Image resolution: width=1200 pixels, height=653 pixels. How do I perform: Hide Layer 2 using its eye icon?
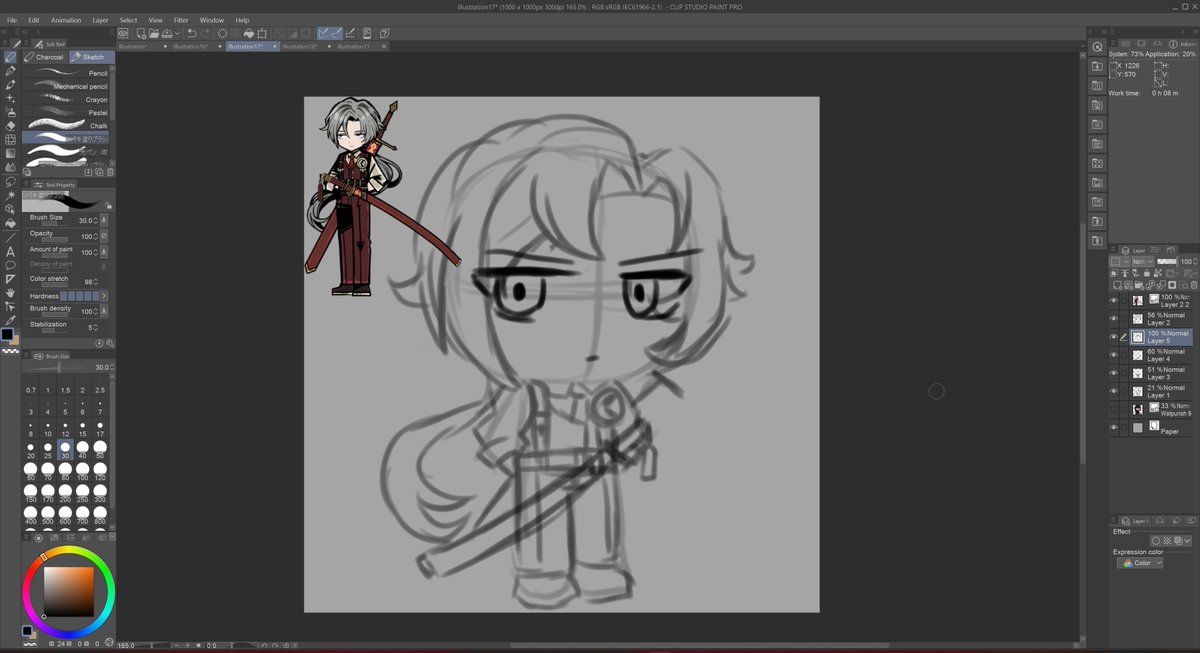1114,318
